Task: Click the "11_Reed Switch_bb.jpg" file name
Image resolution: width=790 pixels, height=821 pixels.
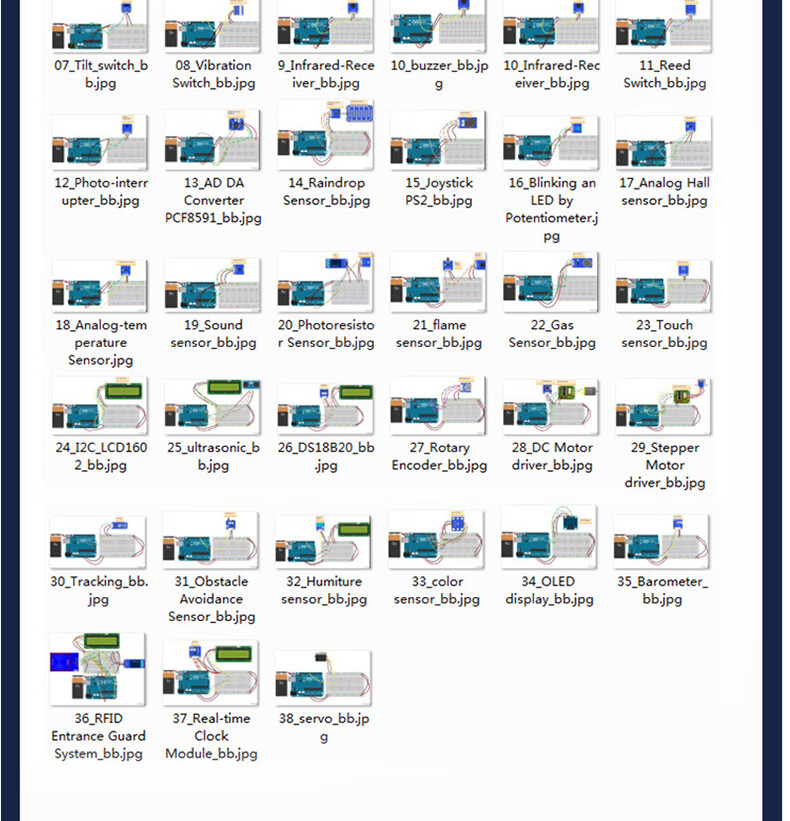Action: click(665, 74)
